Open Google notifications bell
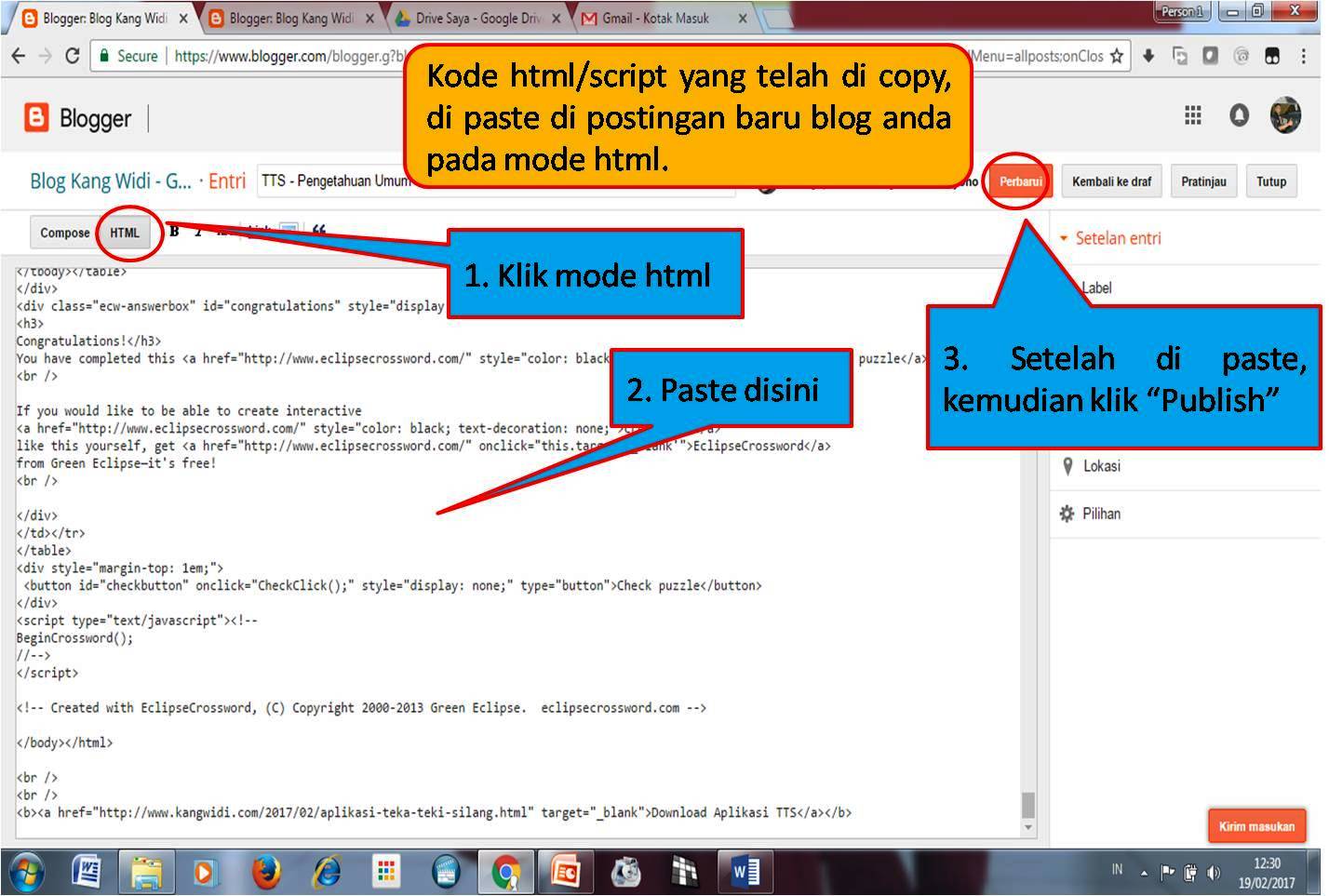The image size is (1329, 896). point(1239,115)
